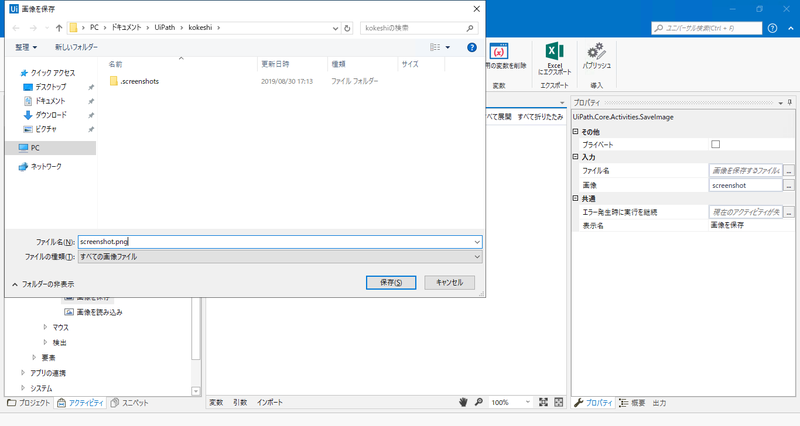Open the Arguments tab
Viewport: 800px width, 426px height.
(x=240, y=403)
